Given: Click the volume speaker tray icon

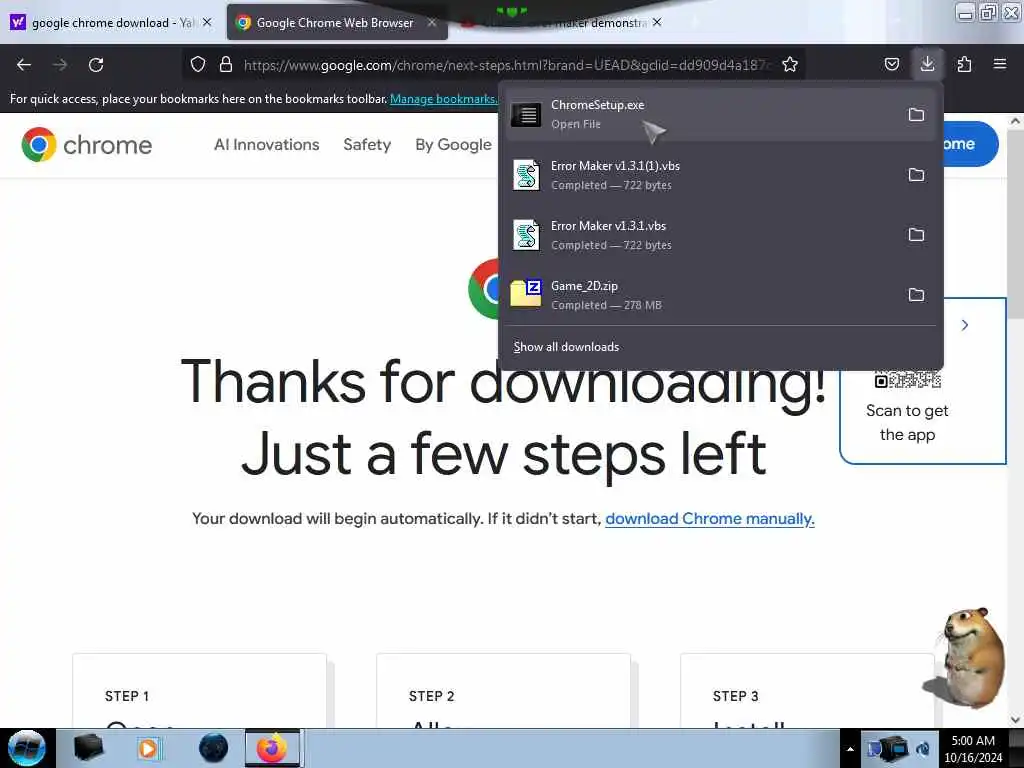Looking at the screenshot, I should [923, 749].
